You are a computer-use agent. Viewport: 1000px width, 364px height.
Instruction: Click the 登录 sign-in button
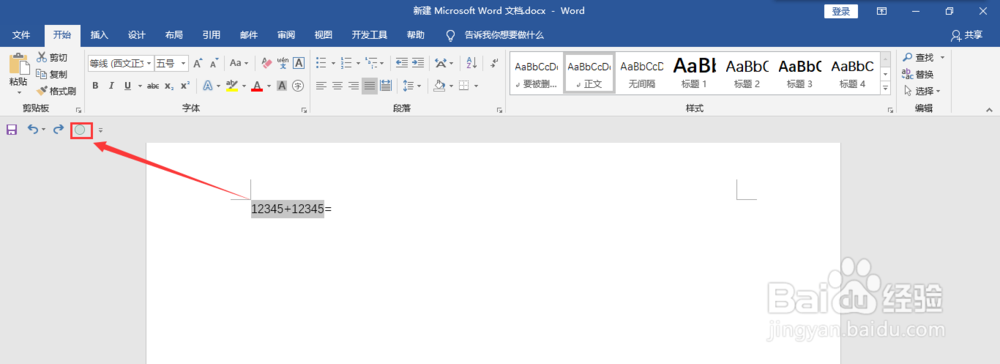[841, 11]
